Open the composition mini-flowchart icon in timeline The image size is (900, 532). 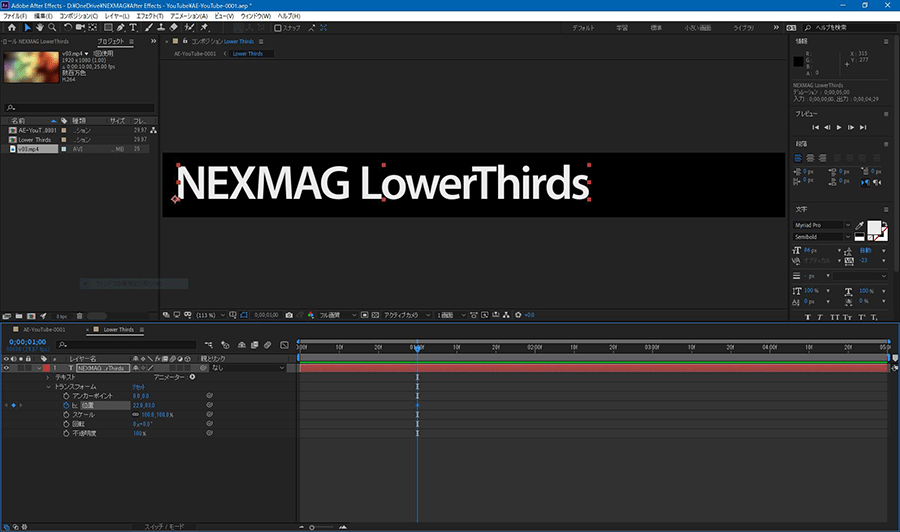[208, 345]
